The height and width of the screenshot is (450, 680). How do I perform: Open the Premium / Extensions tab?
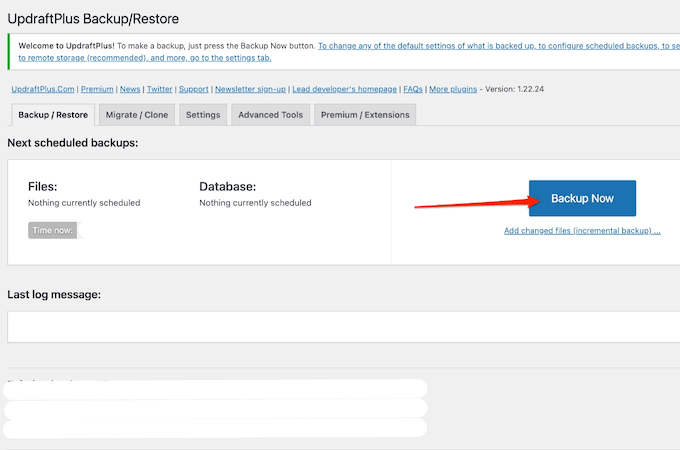coord(365,115)
